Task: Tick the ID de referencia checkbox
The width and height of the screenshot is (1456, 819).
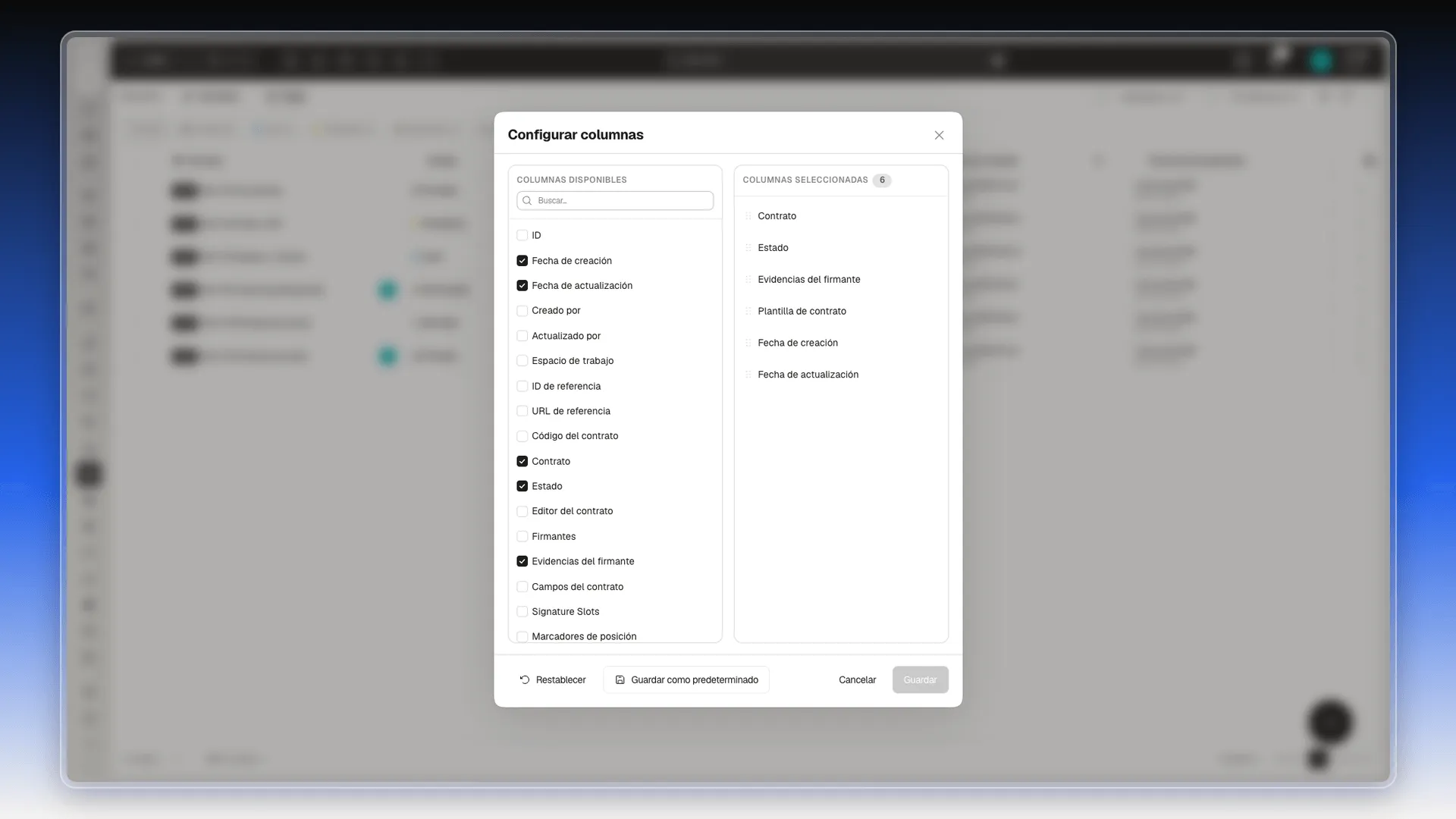Action: (522, 386)
